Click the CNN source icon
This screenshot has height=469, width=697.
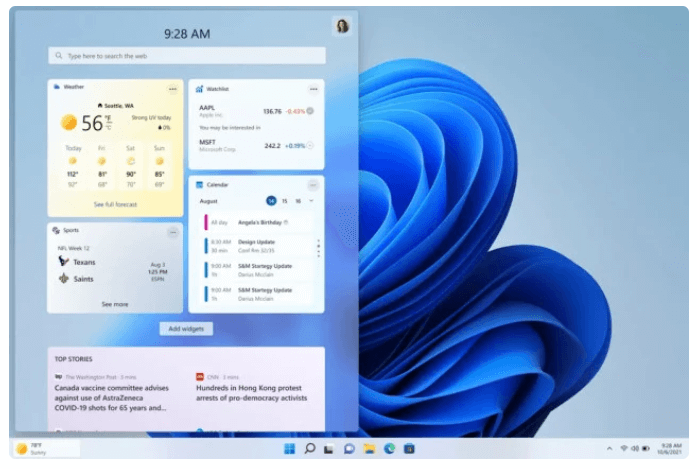tap(200, 377)
